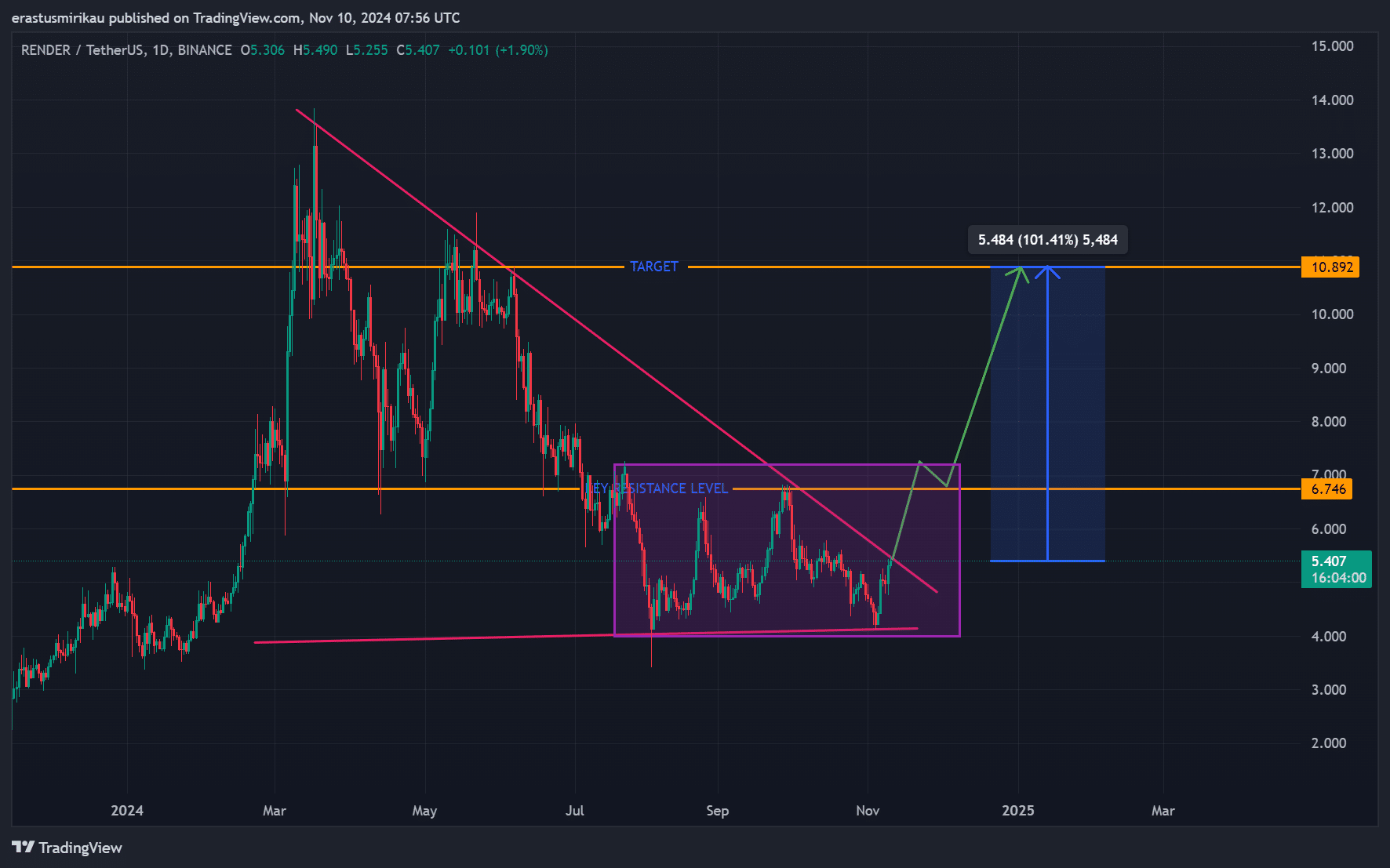The height and width of the screenshot is (868, 1390).
Task: Click the 6.746 resistance price label
Action: coord(1328,489)
